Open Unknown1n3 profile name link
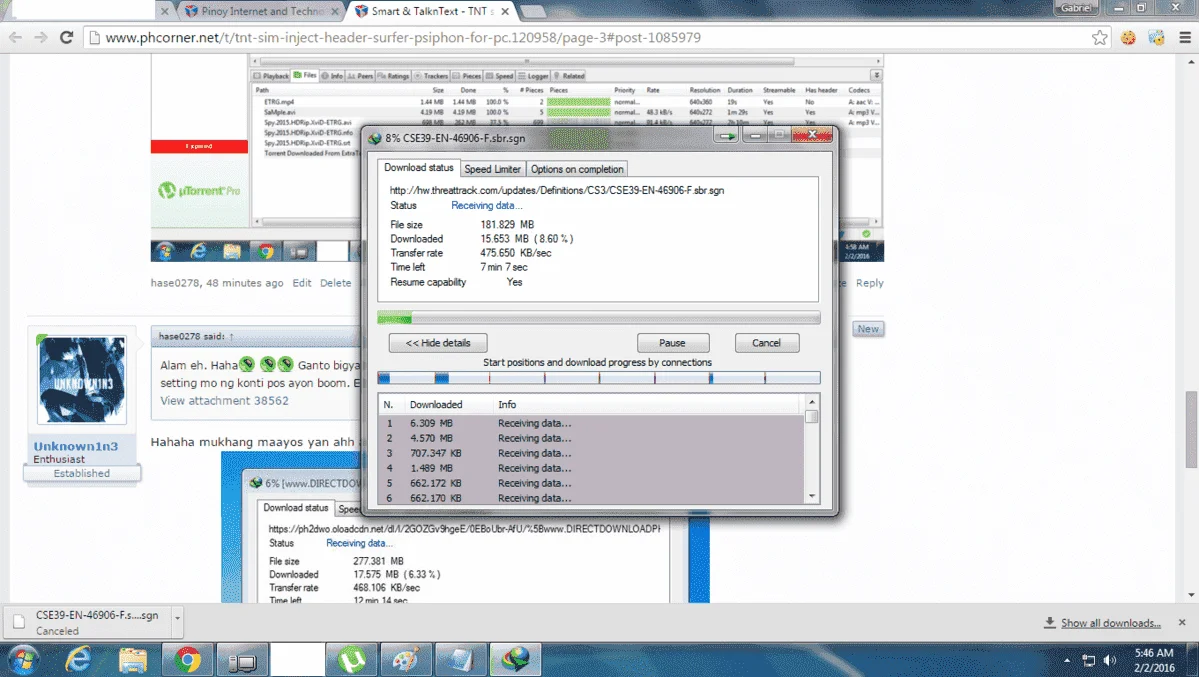 pyautogui.click(x=76, y=447)
